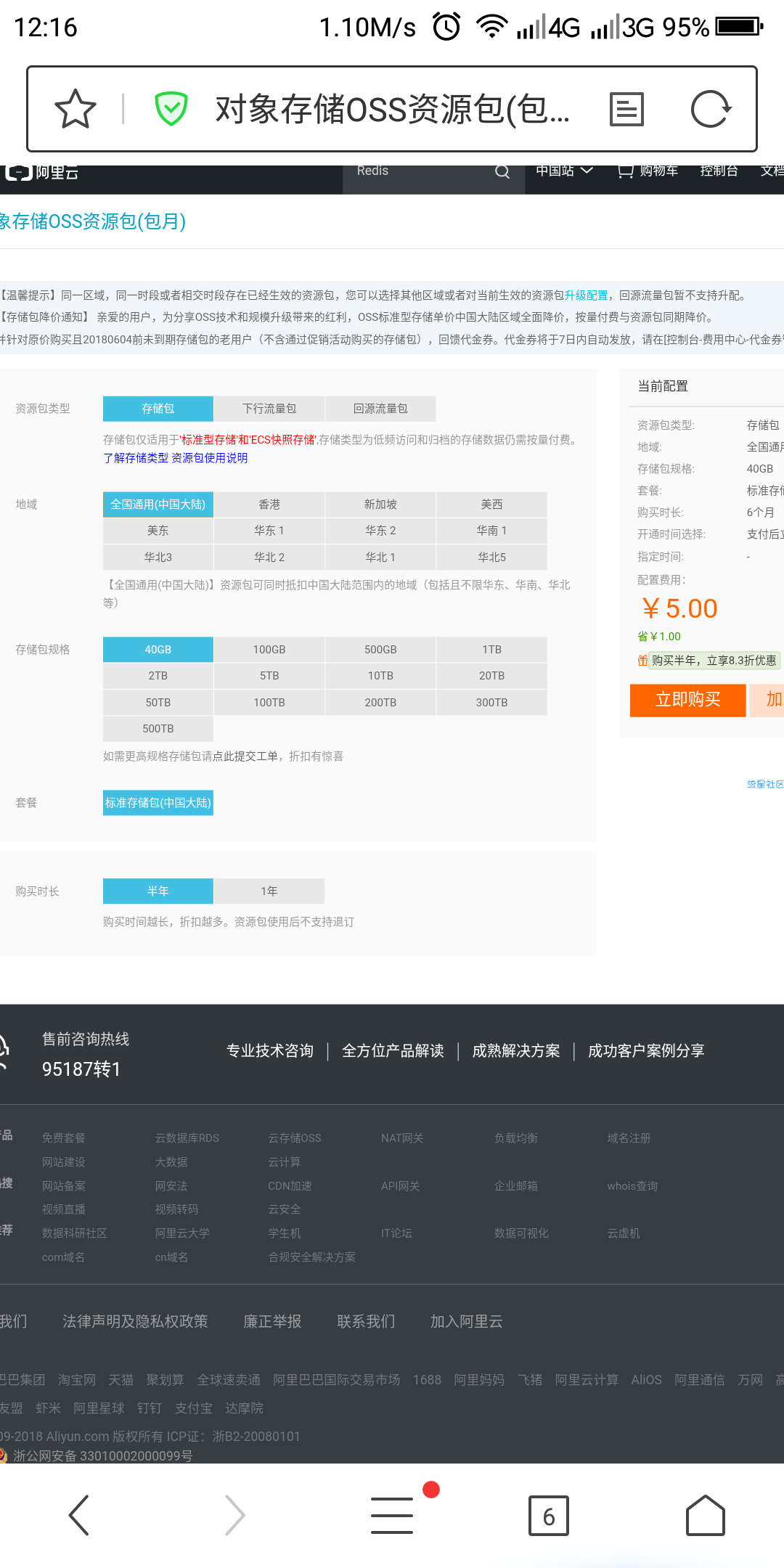The height and width of the screenshot is (1568, 784).
Task: Select 300TB storage size
Action: click(x=491, y=703)
